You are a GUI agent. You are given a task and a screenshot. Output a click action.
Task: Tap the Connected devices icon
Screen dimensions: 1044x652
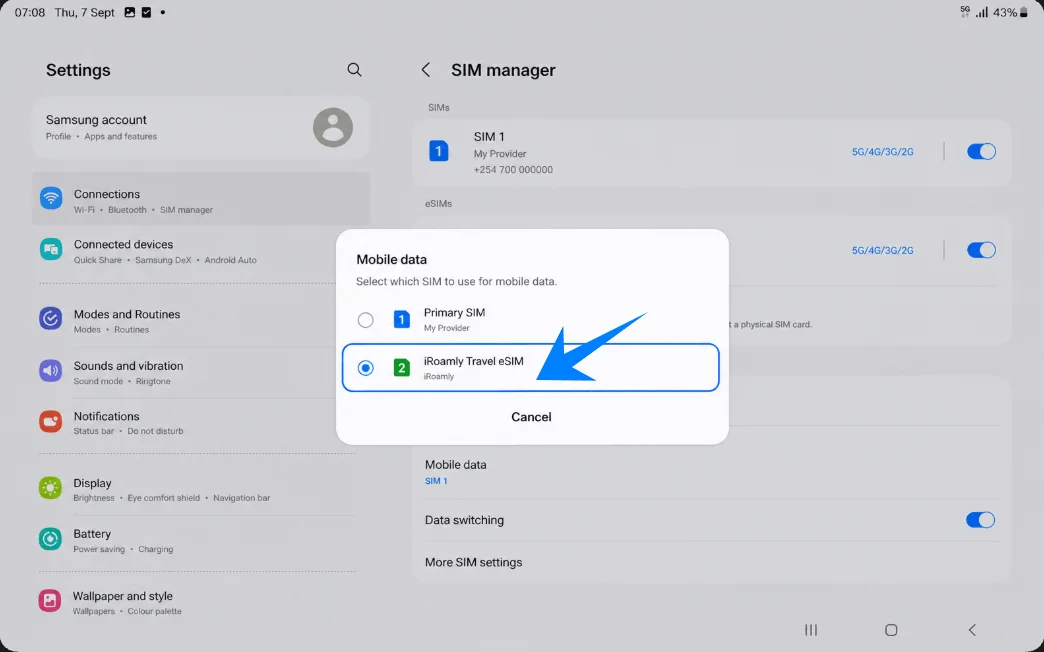51,249
